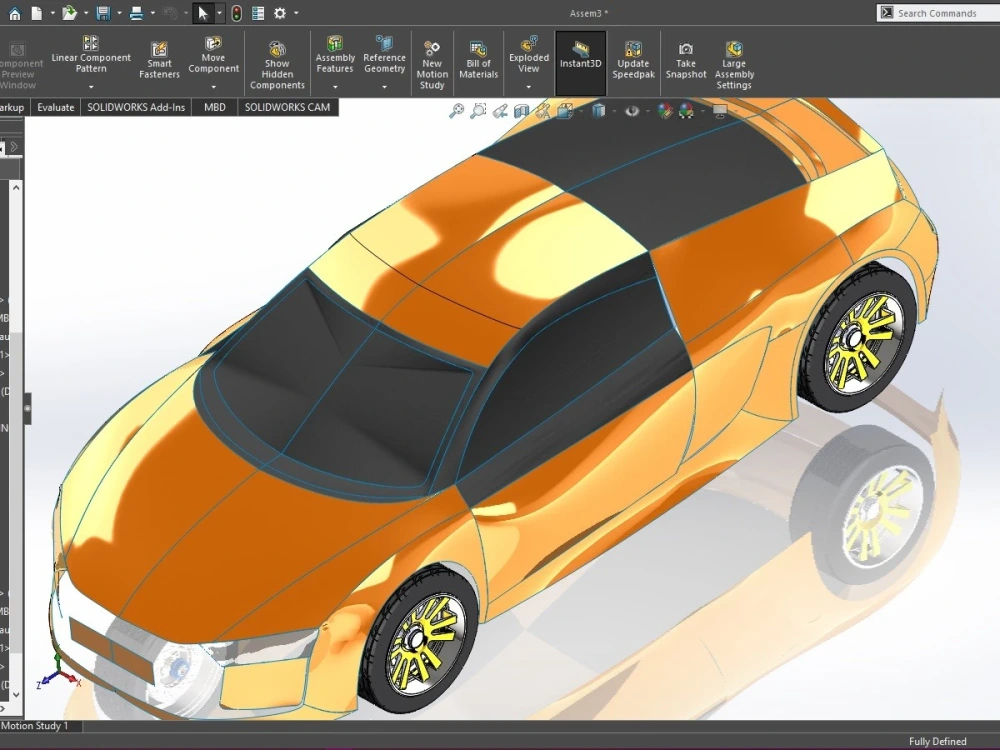Select the Section View icon

coord(522,110)
